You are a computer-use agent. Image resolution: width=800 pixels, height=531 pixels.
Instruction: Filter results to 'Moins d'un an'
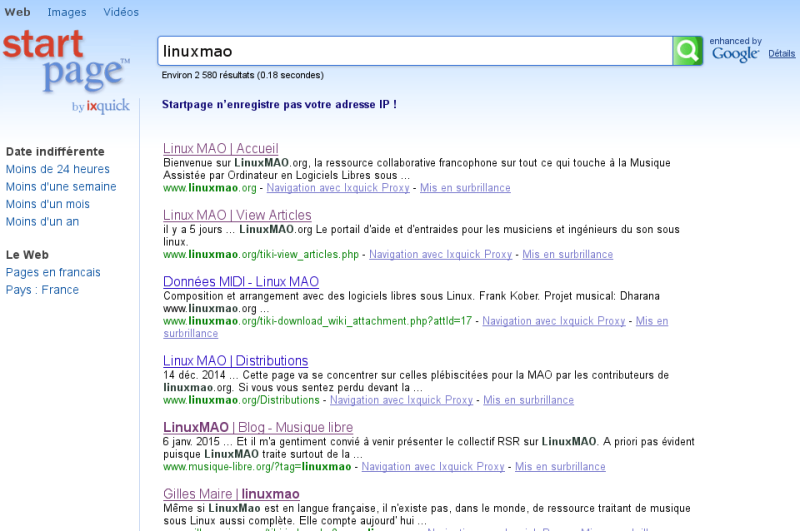(42, 222)
